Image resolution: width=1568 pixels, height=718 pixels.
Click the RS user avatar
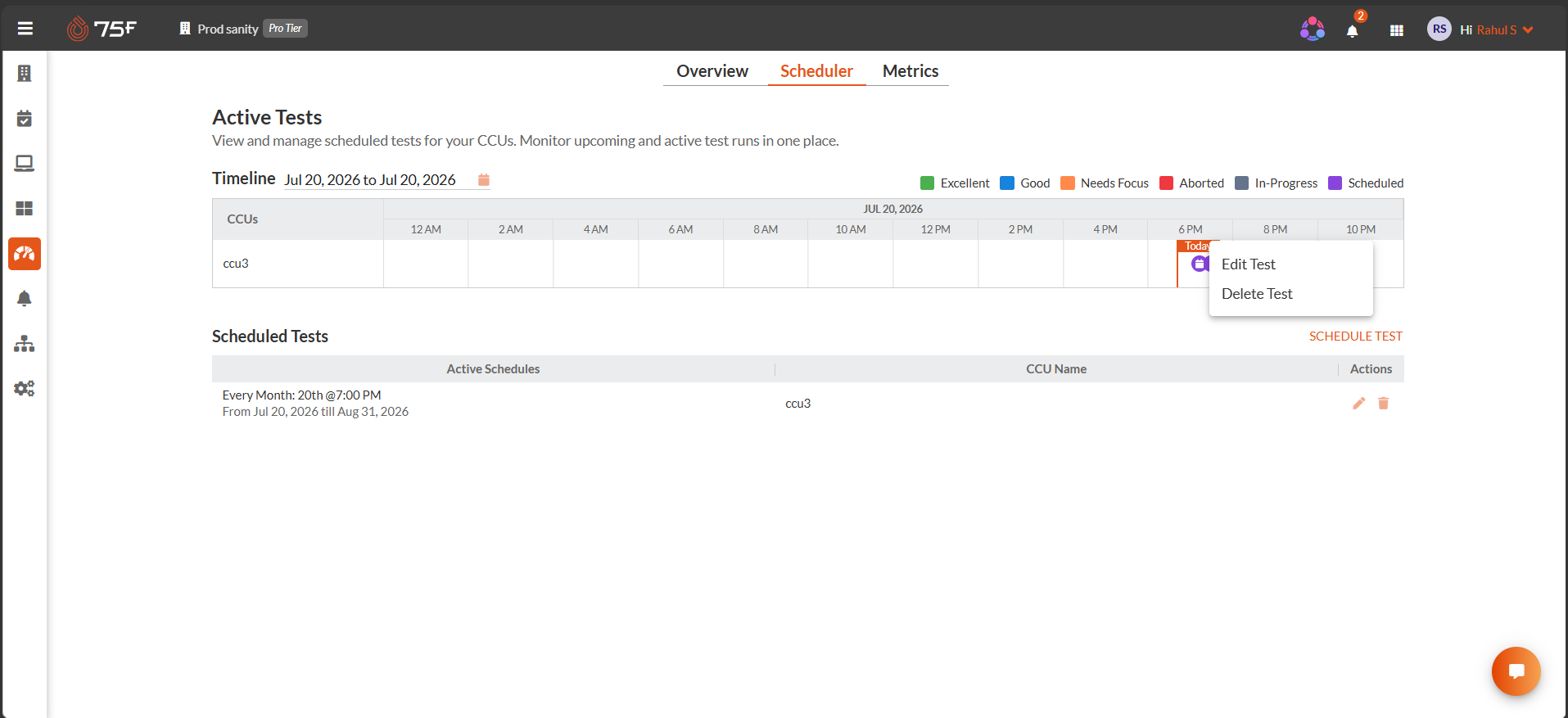pyautogui.click(x=1439, y=29)
